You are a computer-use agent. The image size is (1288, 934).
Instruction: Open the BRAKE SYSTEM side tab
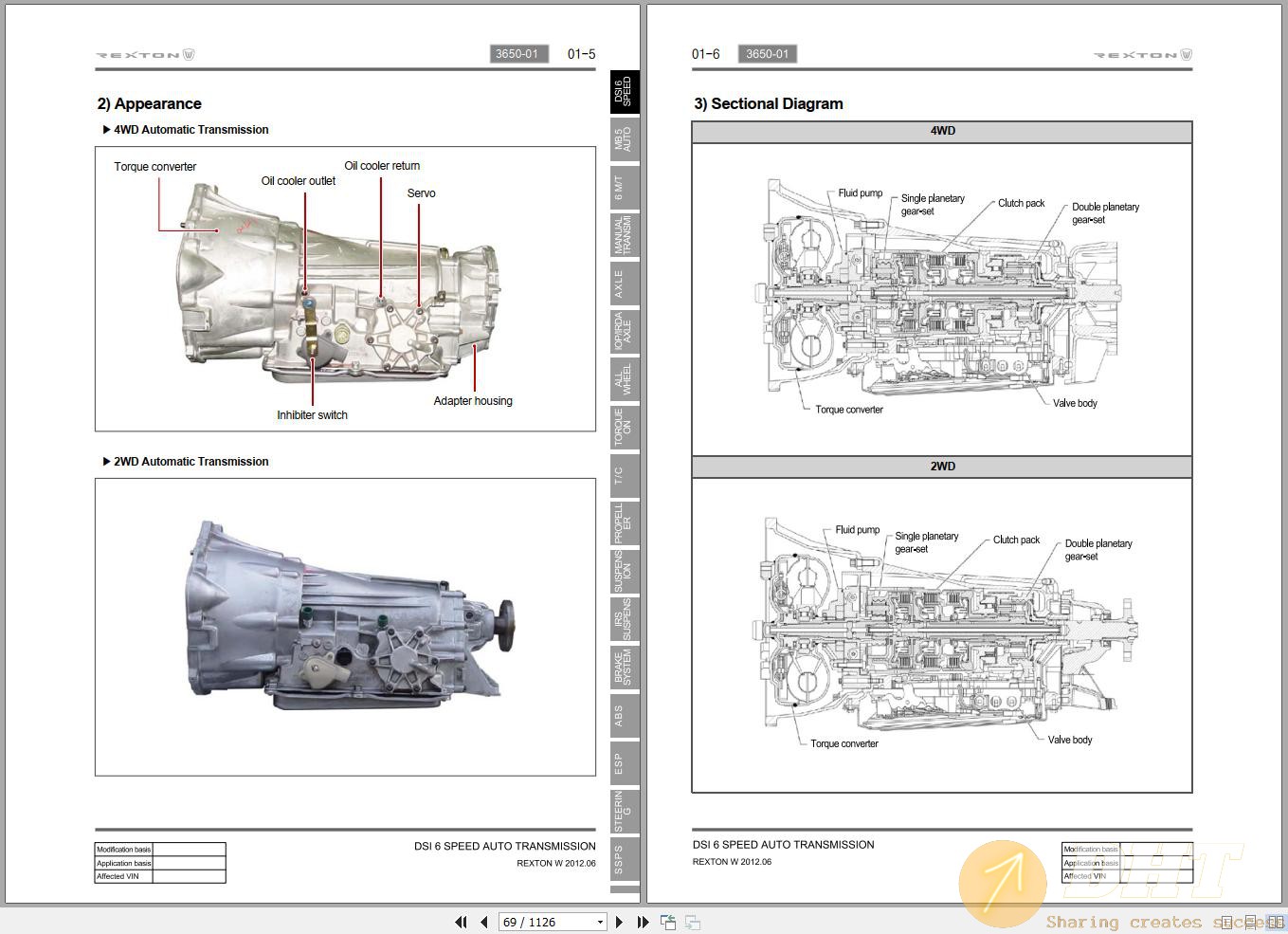coord(625,668)
